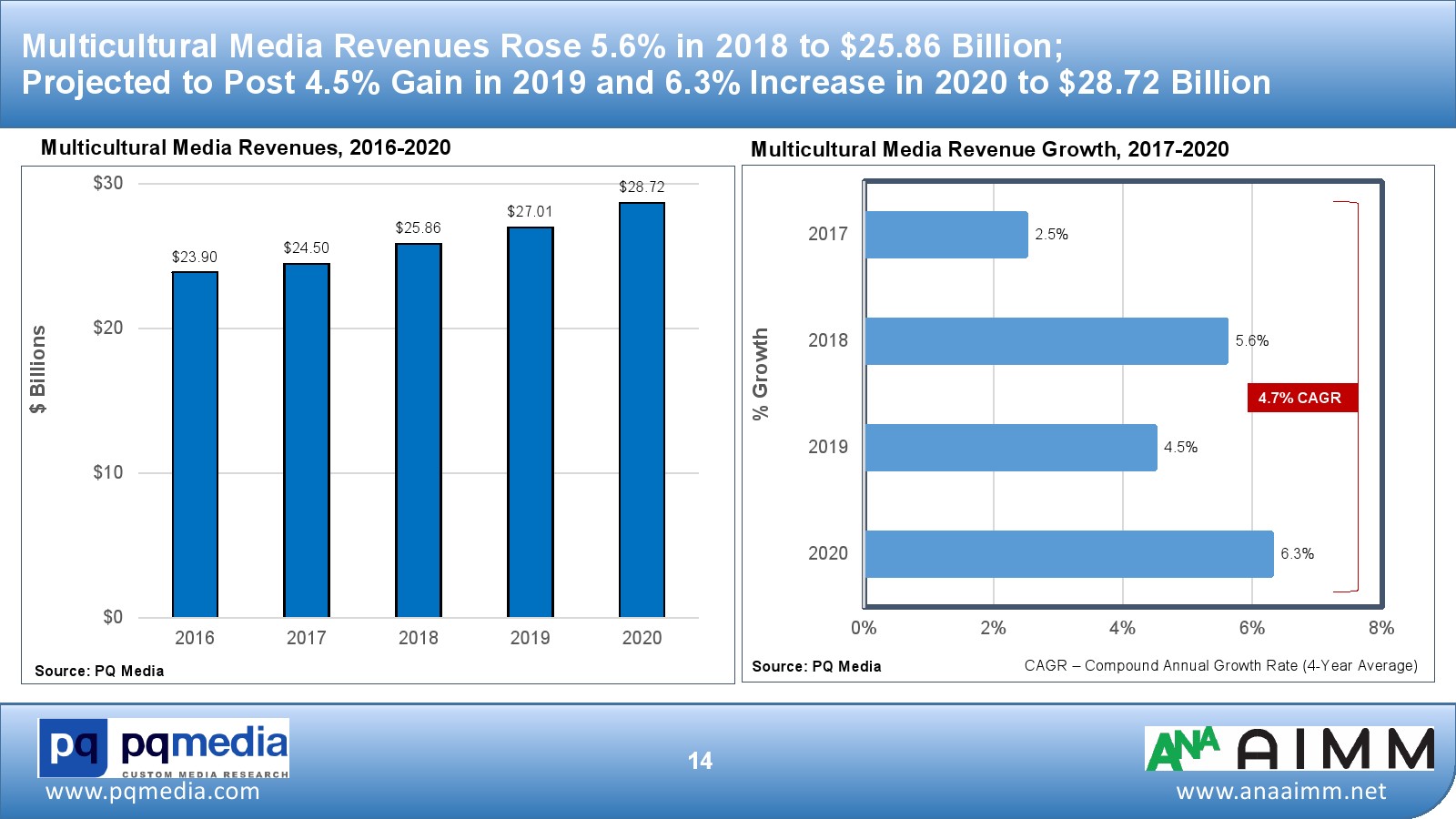
Task: Click the 2018 revenue bar at $25.86
Action: [419, 430]
